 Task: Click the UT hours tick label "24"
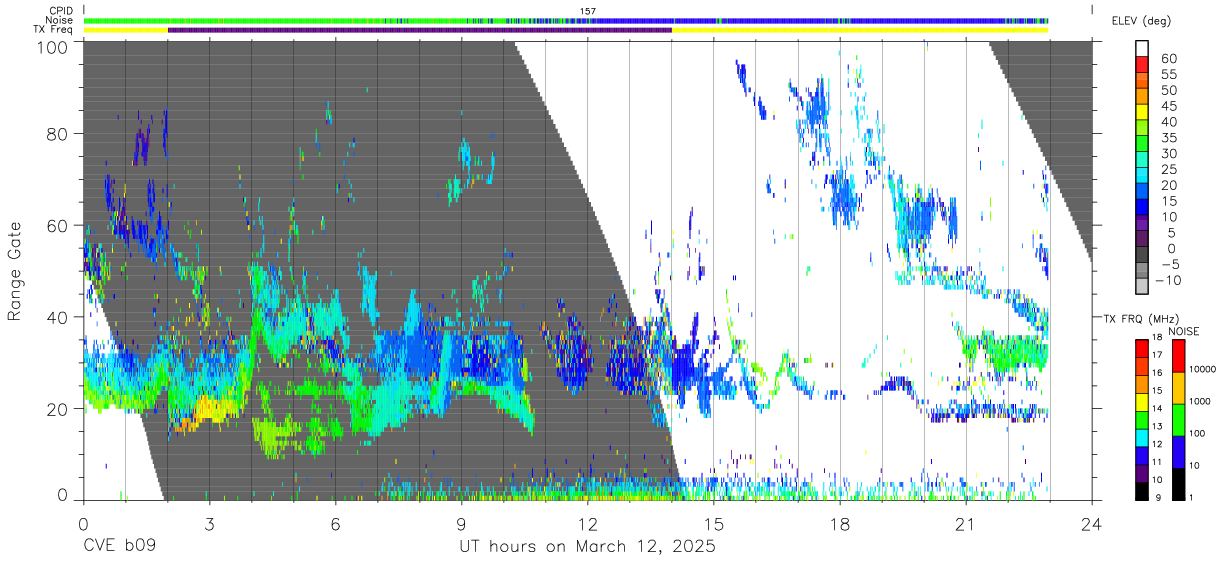pos(1092,523)
